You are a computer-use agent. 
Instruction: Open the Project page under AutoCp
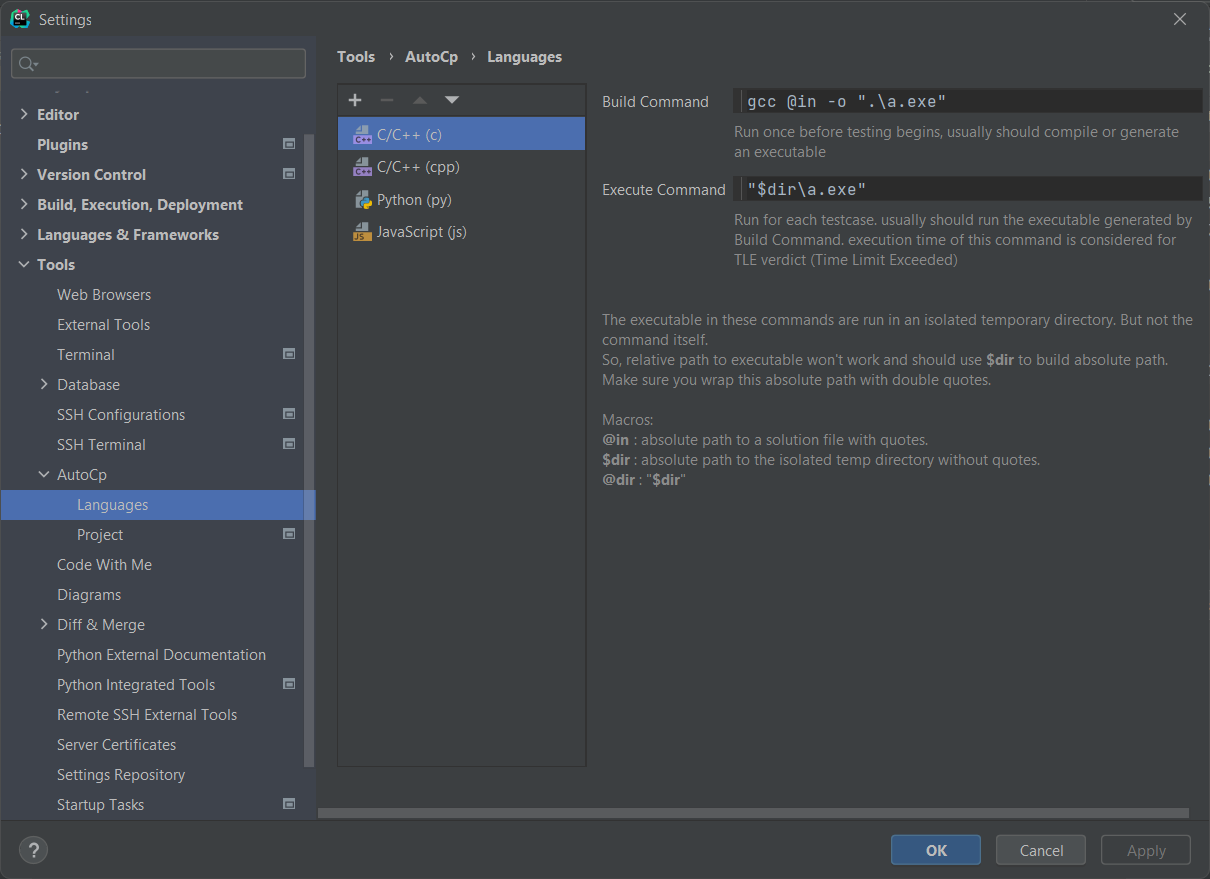tap(100, 535)
